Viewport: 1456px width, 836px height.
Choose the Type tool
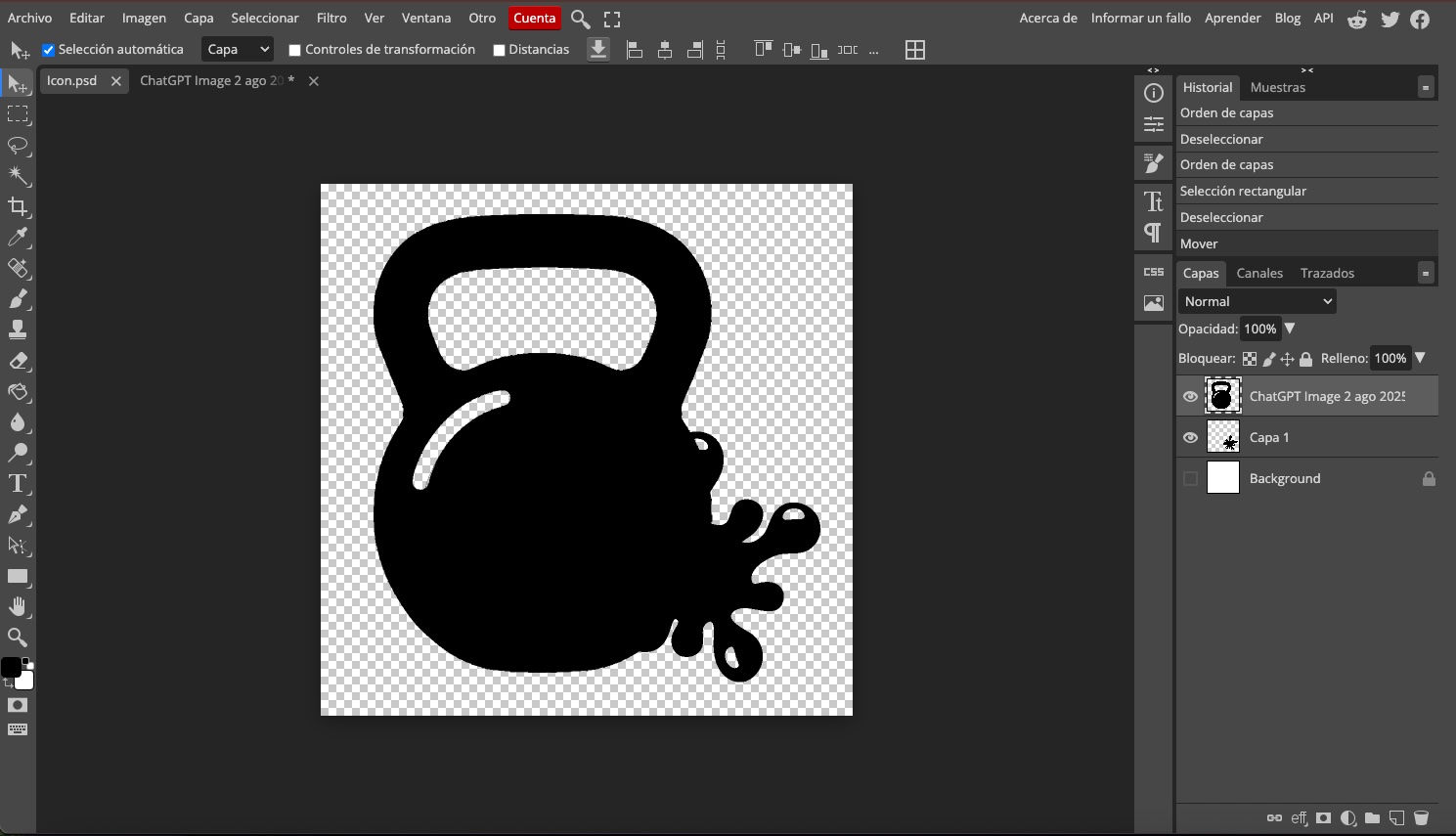18,483
